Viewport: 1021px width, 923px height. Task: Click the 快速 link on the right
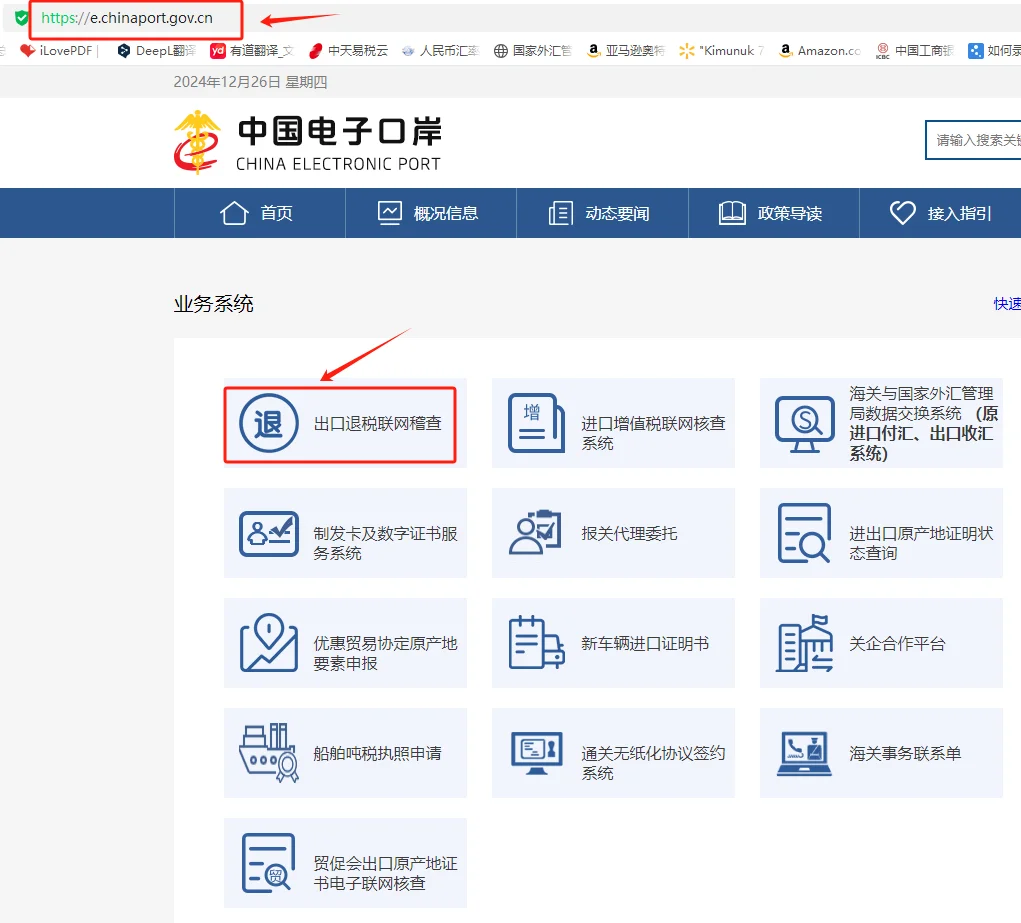click(1007, 303)
